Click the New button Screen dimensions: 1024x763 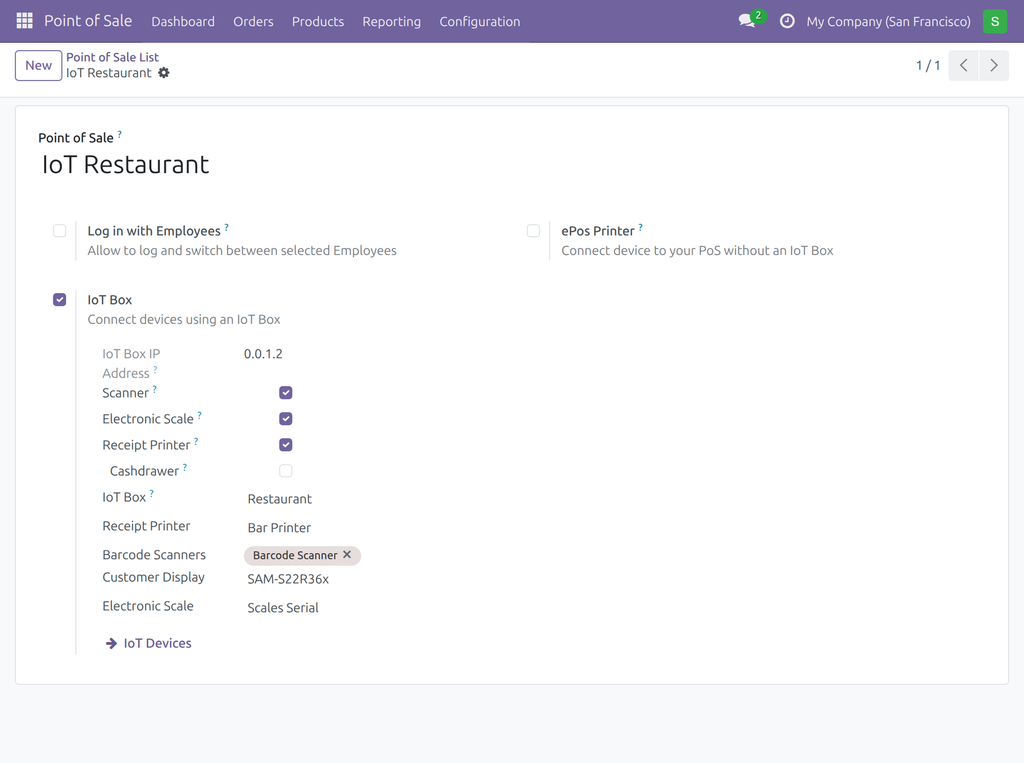point(39,65)
